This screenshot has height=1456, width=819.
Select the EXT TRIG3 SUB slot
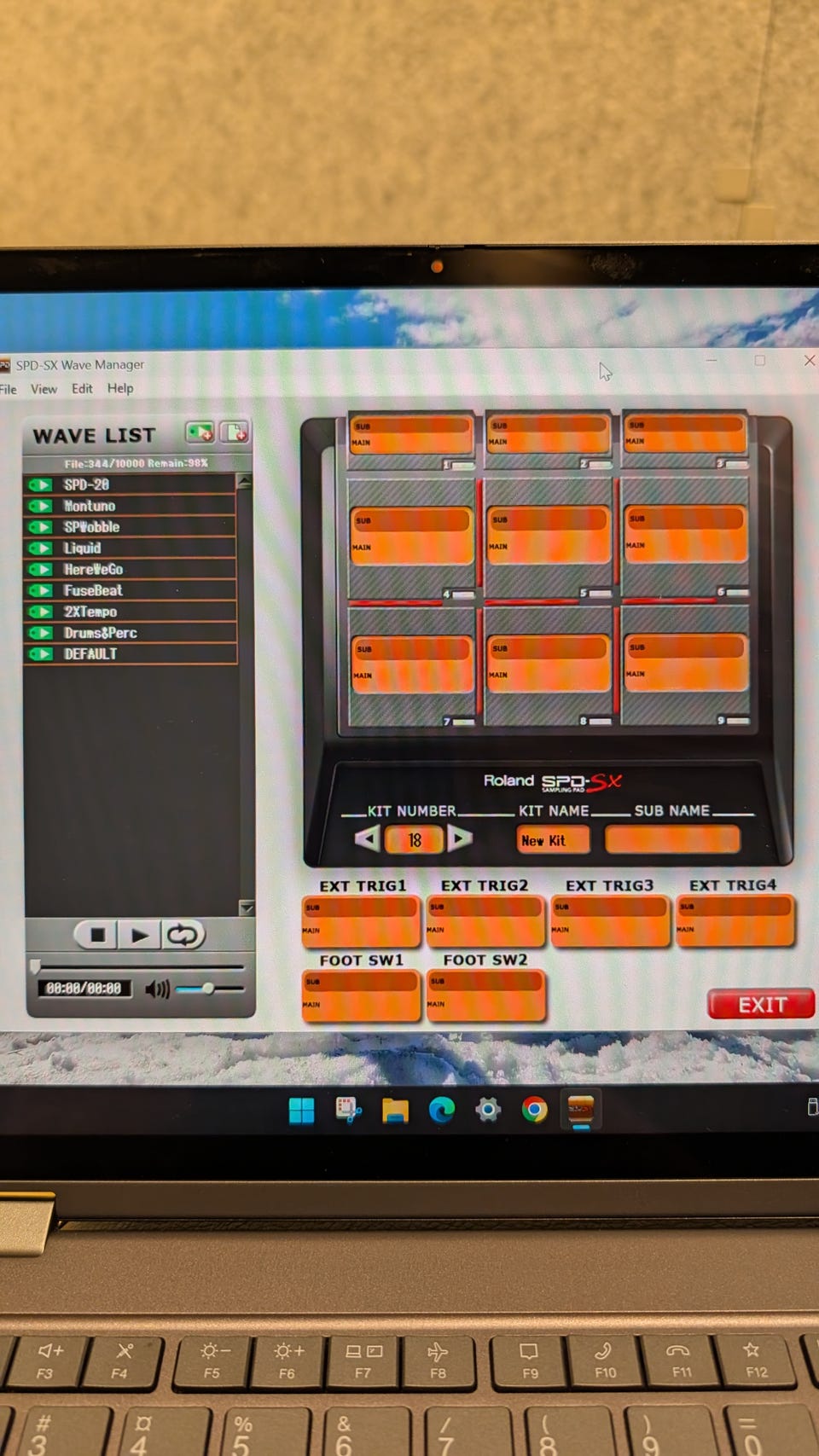click(x=609, y=907)
